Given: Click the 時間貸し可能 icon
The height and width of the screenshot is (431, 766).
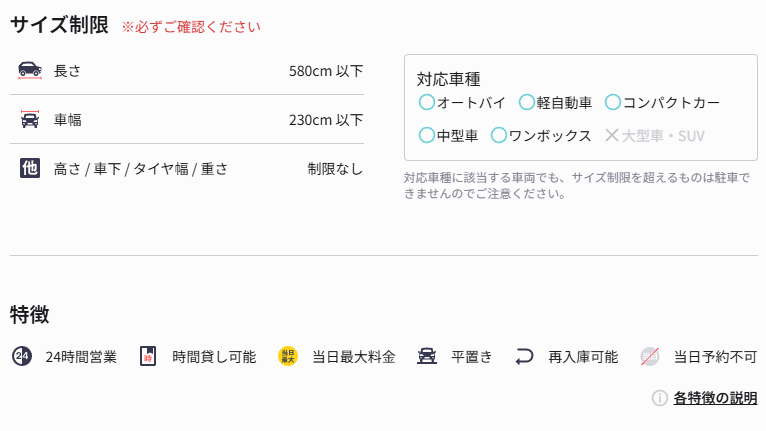Looking at the screenshot, I should 148,356.
